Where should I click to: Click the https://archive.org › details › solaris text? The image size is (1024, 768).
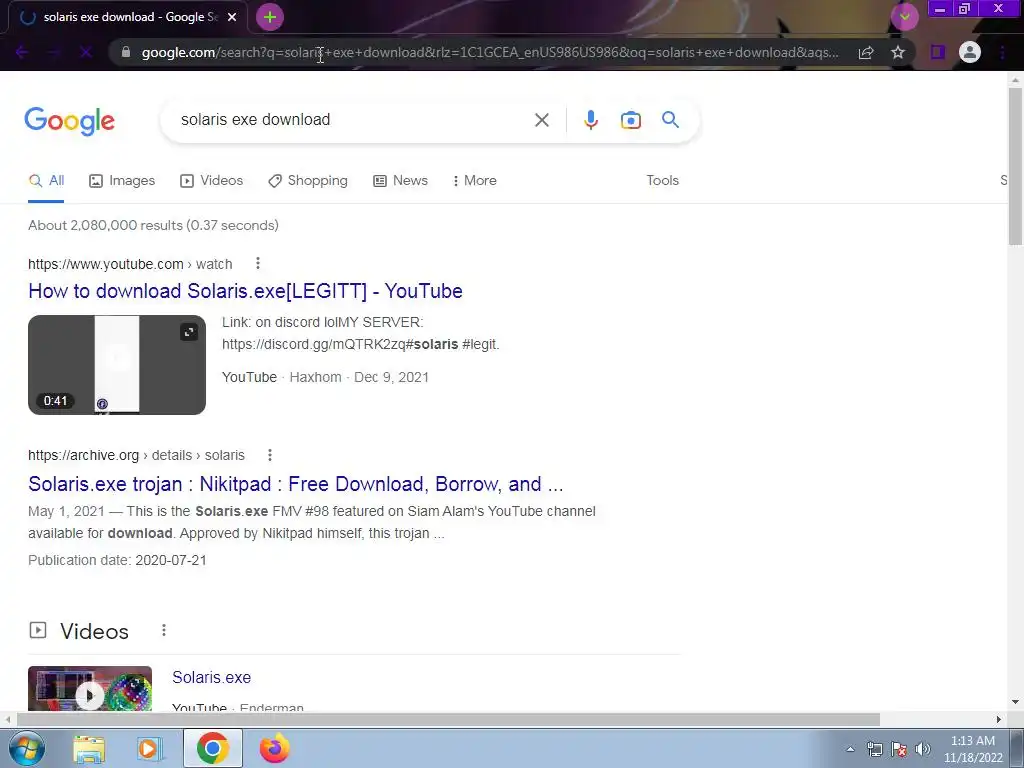coord(136,455)
